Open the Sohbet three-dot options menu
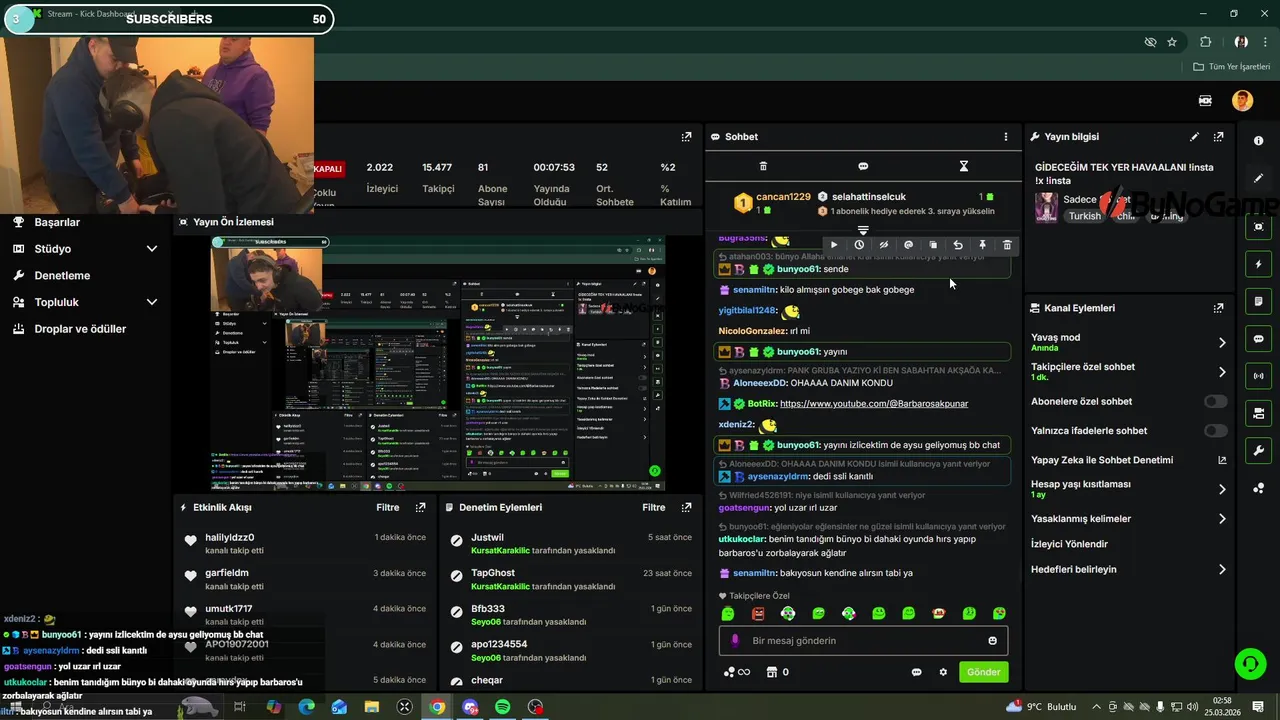Screen dimensions: 1280x720 [x=1006, y=137]
